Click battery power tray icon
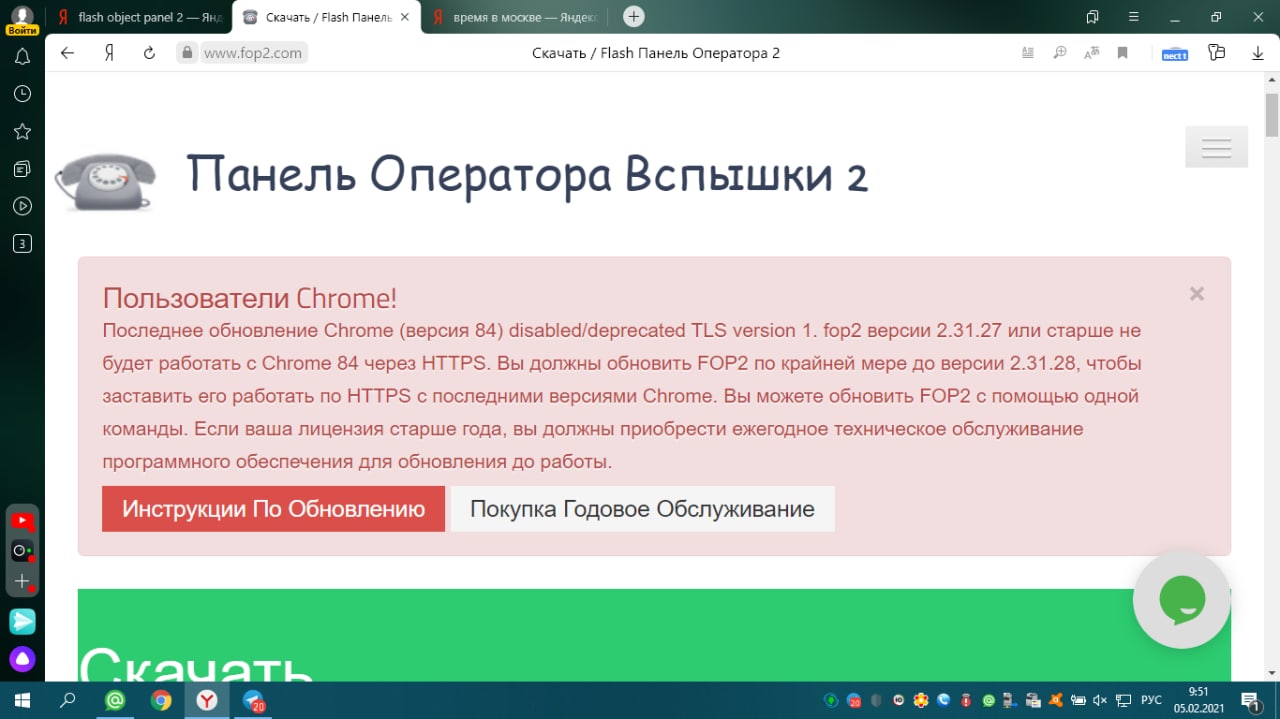Viewport: 1280px width, 719px height. pos(1078,700)
